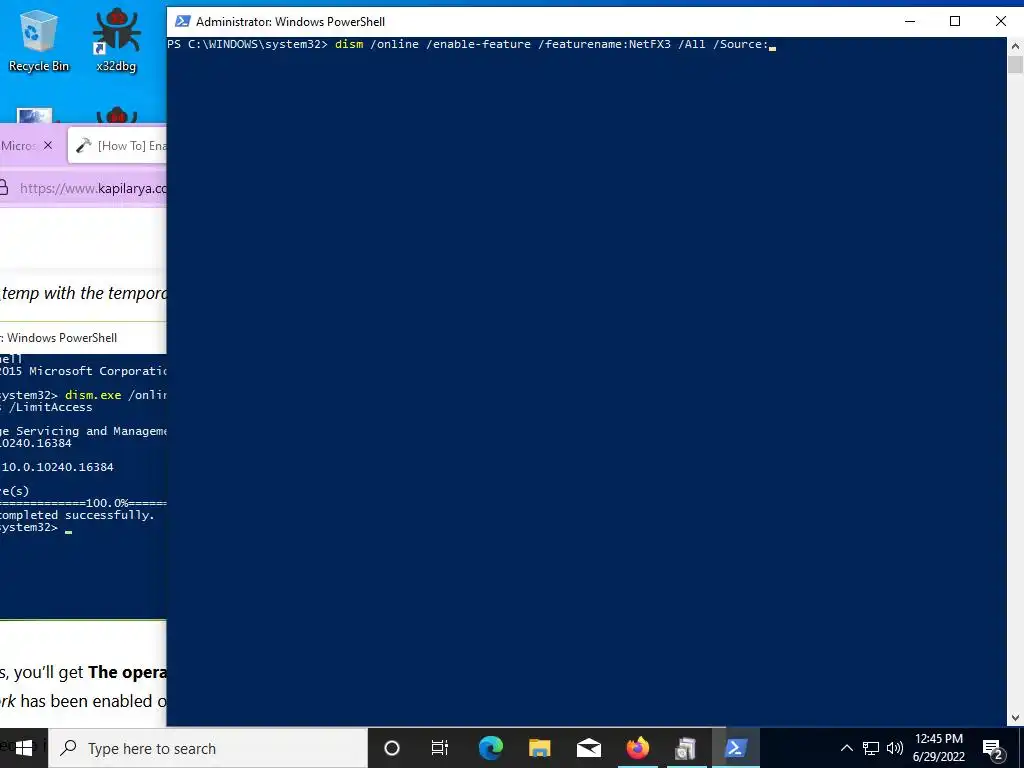Viewport: 1024px width, 768px height.
Task: Open the volume speaker tray icon
Action: point(895,748)
